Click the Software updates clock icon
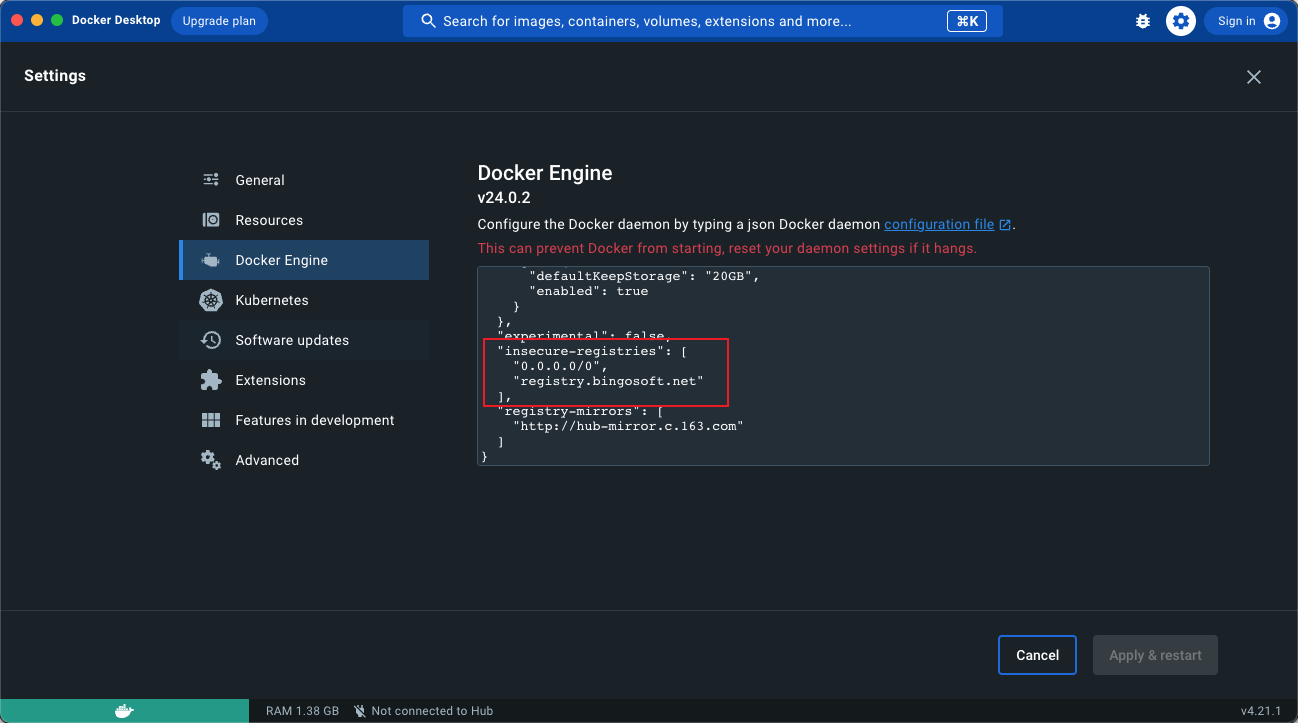 coord(211,340)
